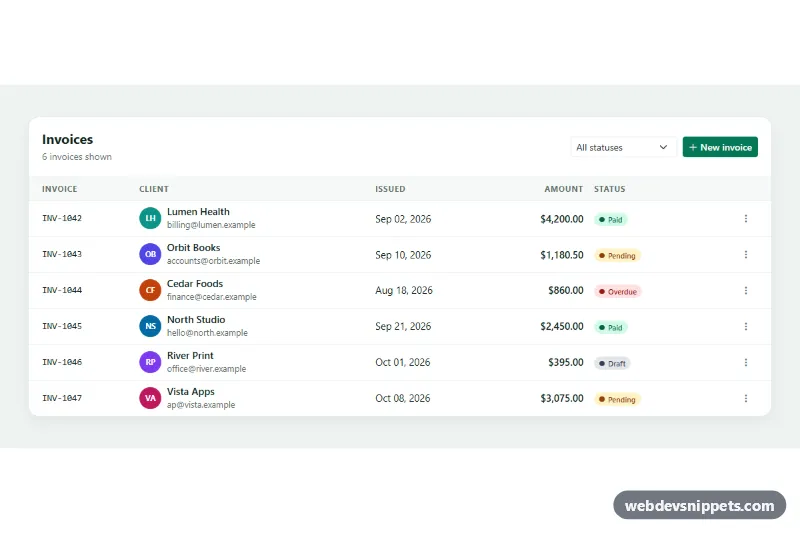
Task: Select invoice number INV-1047
Action: pyautogui.click(x=62, y=398)
